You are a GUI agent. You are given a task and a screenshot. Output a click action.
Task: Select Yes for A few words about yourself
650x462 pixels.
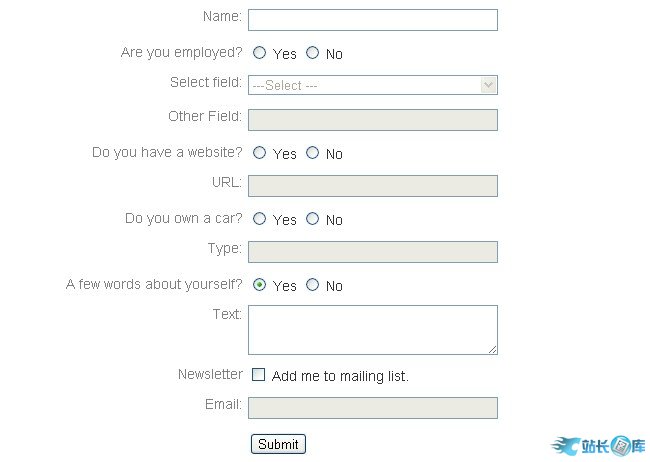pos(260,285)
